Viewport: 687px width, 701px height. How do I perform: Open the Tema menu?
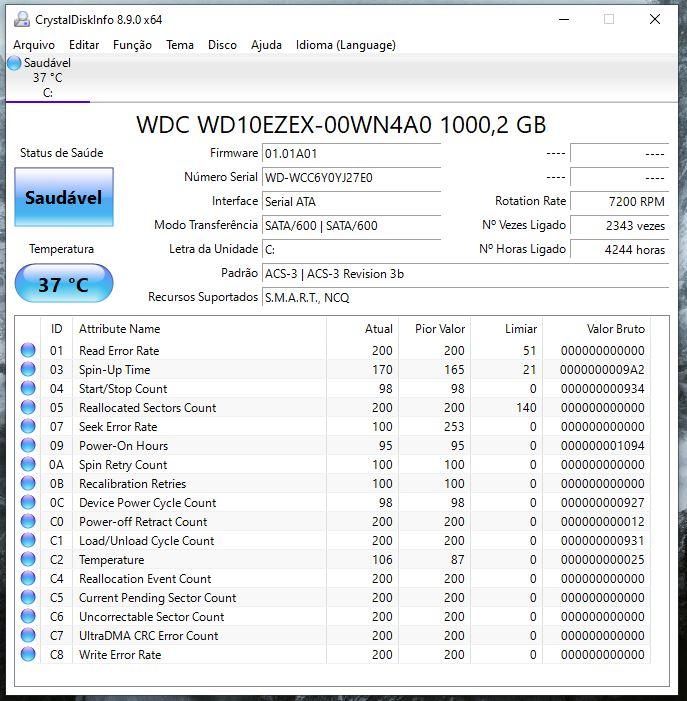pos(180,45)
